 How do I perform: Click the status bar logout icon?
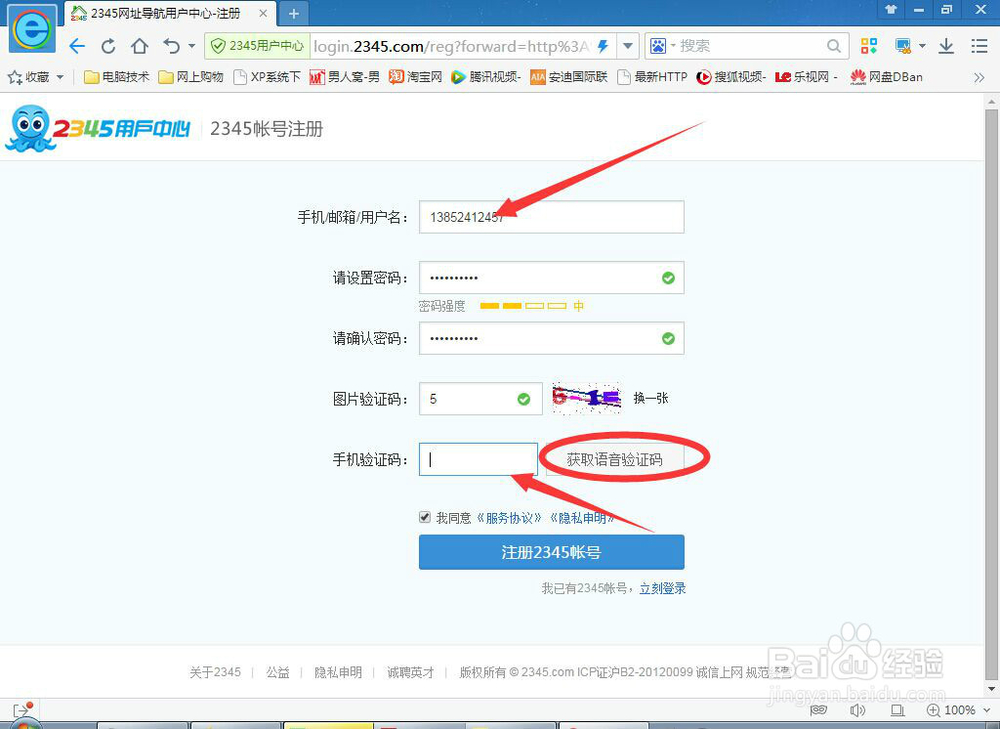tap(22, 709)
